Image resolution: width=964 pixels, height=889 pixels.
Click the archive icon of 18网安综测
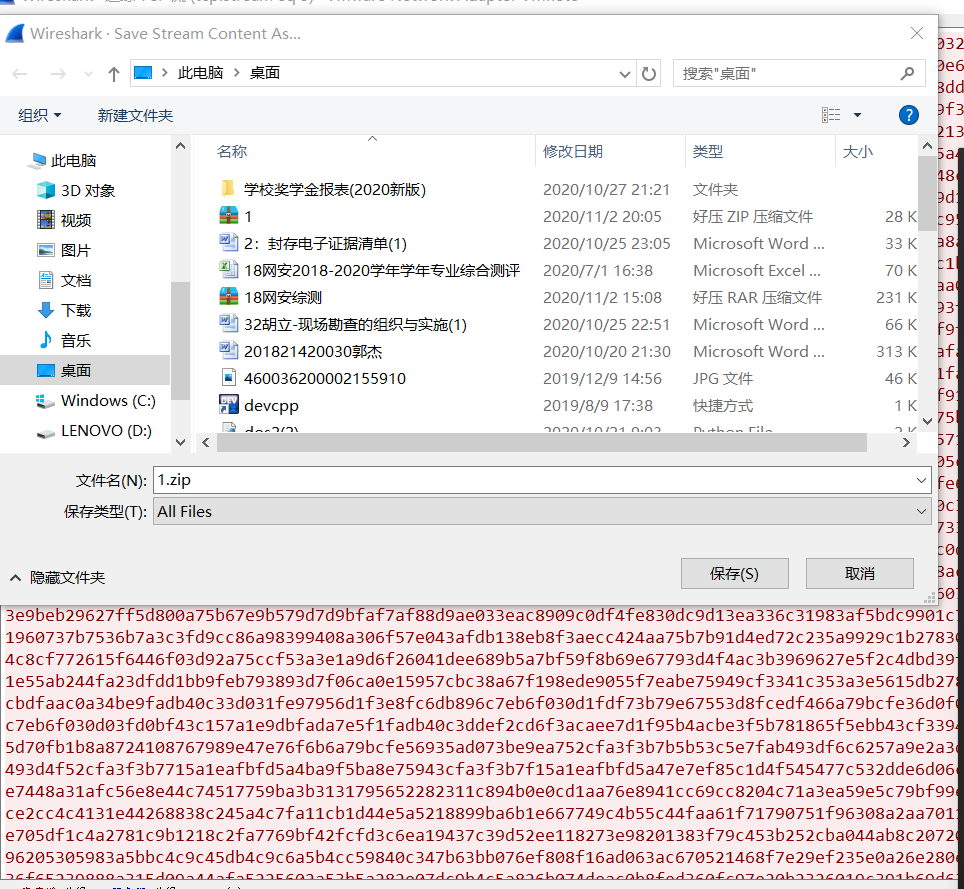click(x=228, y=296)
